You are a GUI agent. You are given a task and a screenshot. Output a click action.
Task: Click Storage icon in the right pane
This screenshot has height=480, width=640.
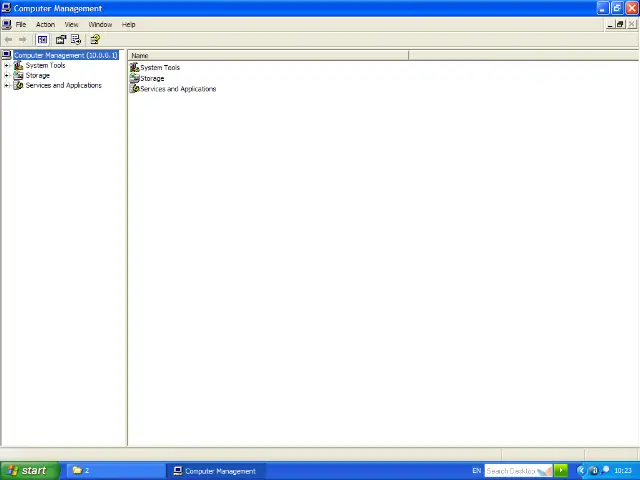tap(135, 78)
